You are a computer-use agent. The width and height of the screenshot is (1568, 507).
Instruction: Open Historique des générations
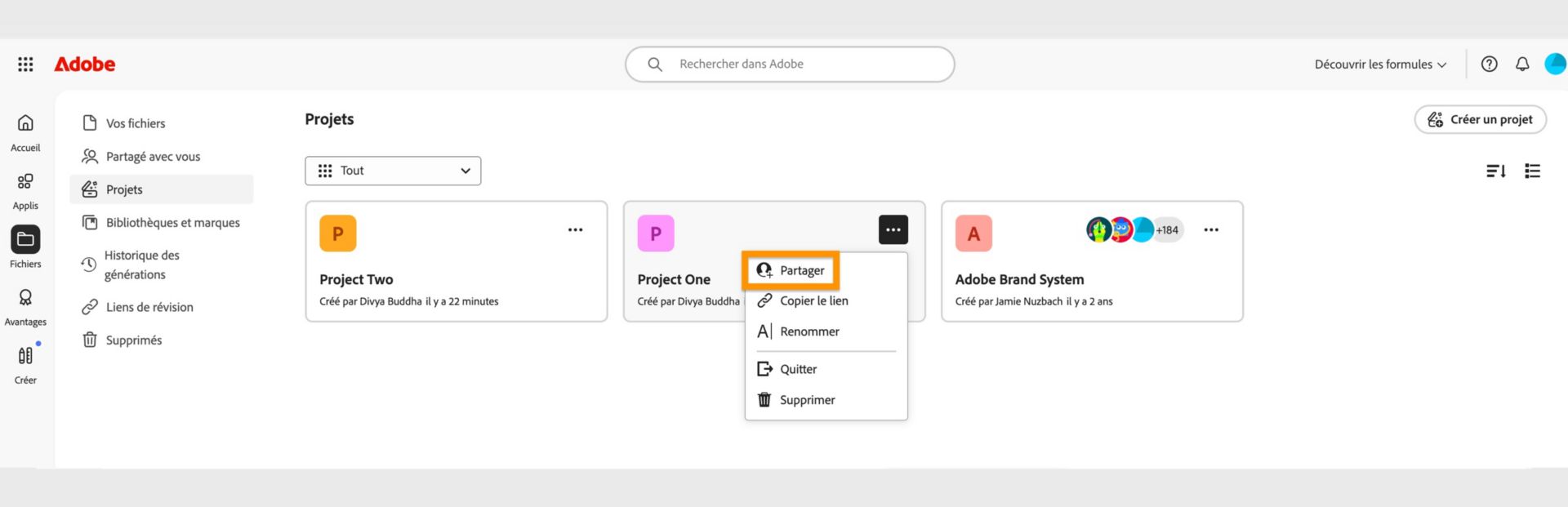[162, 265]
